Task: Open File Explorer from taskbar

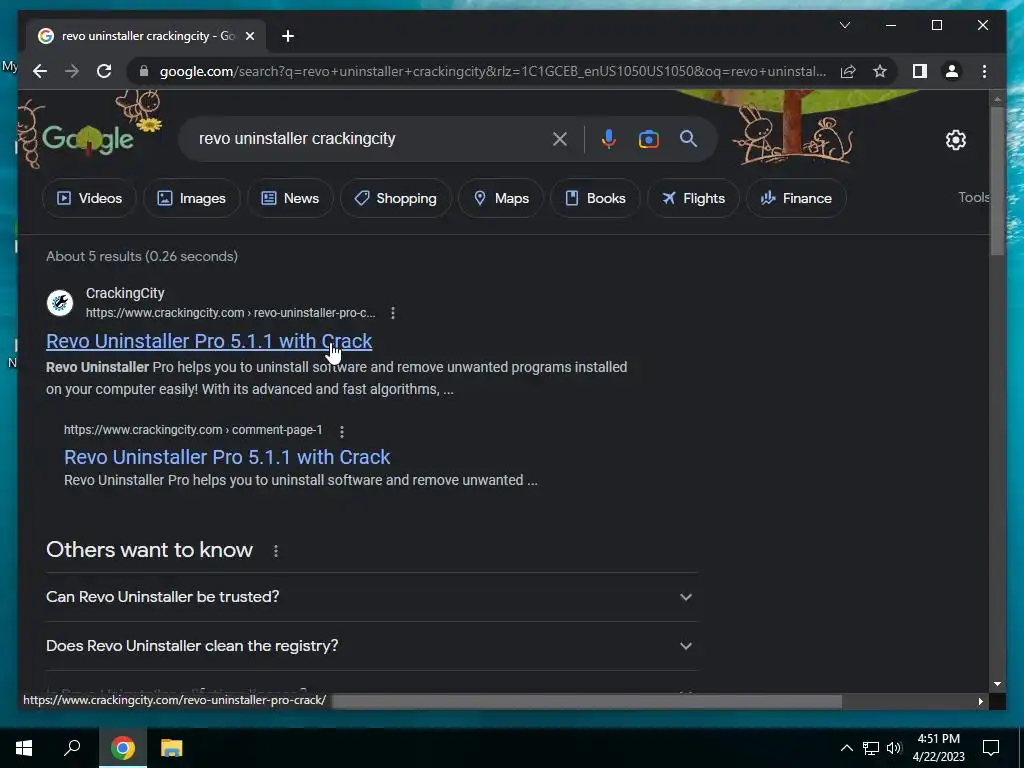Action: (172, 748)
